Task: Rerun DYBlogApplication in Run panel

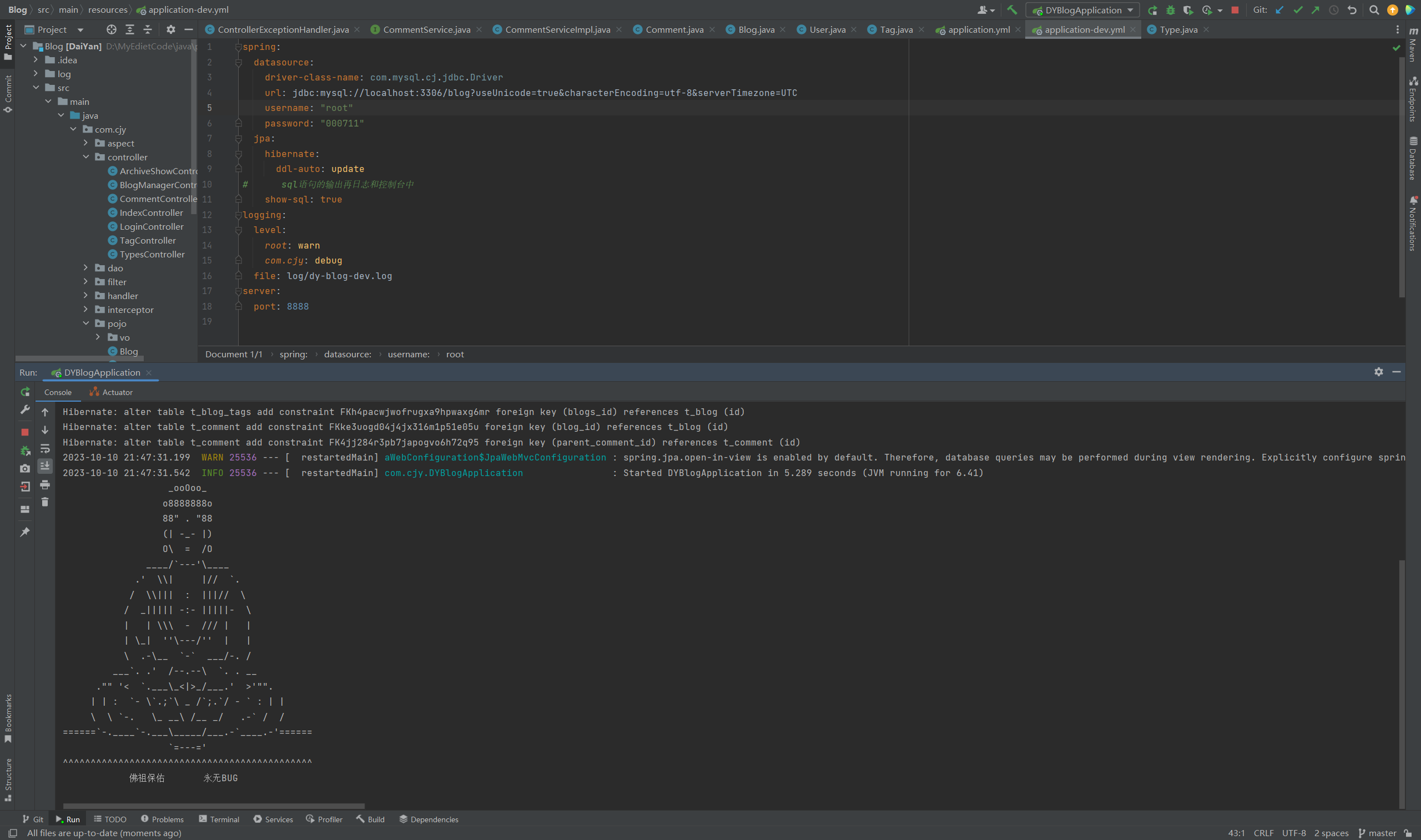Action: click(x=25, y=392)
